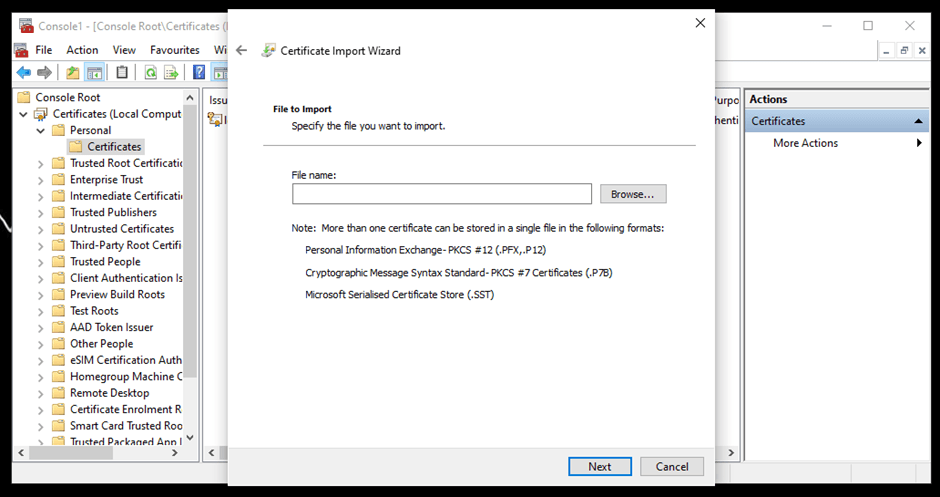The image size is (940, 497).
Task: Expand More Actions submenu arrow
Action: click(919, 143)
